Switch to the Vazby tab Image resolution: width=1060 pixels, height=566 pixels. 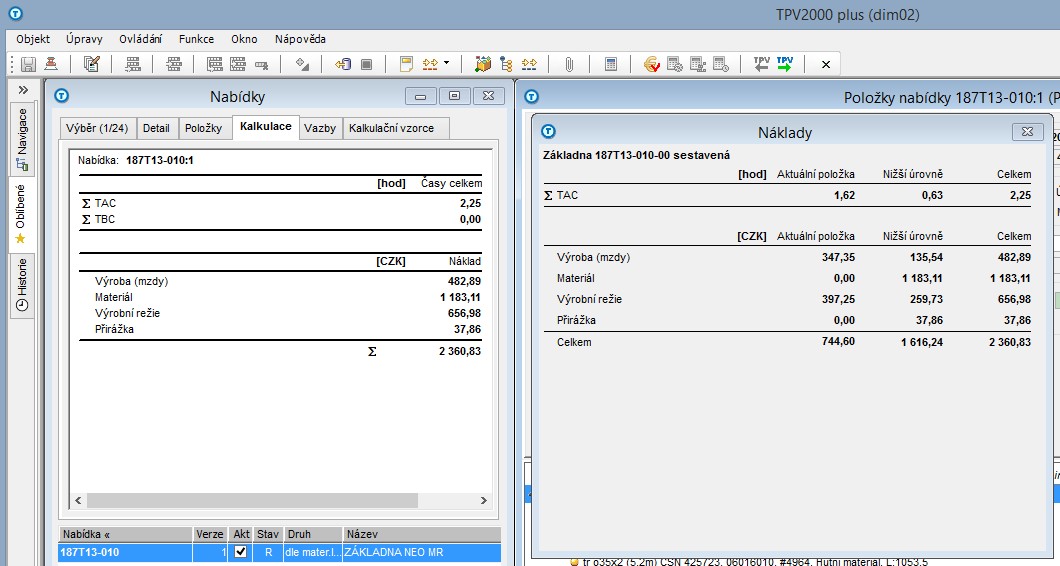tap(320, 128)
